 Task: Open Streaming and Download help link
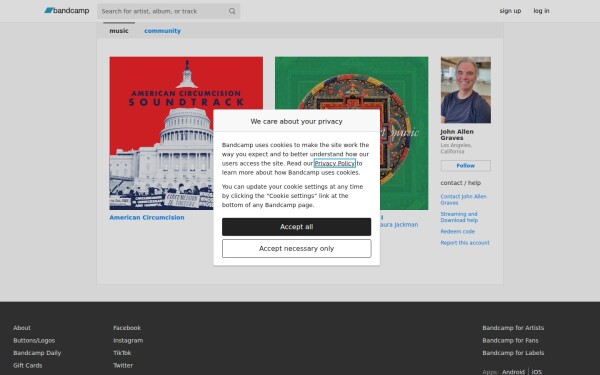click(x=459, y=217)
